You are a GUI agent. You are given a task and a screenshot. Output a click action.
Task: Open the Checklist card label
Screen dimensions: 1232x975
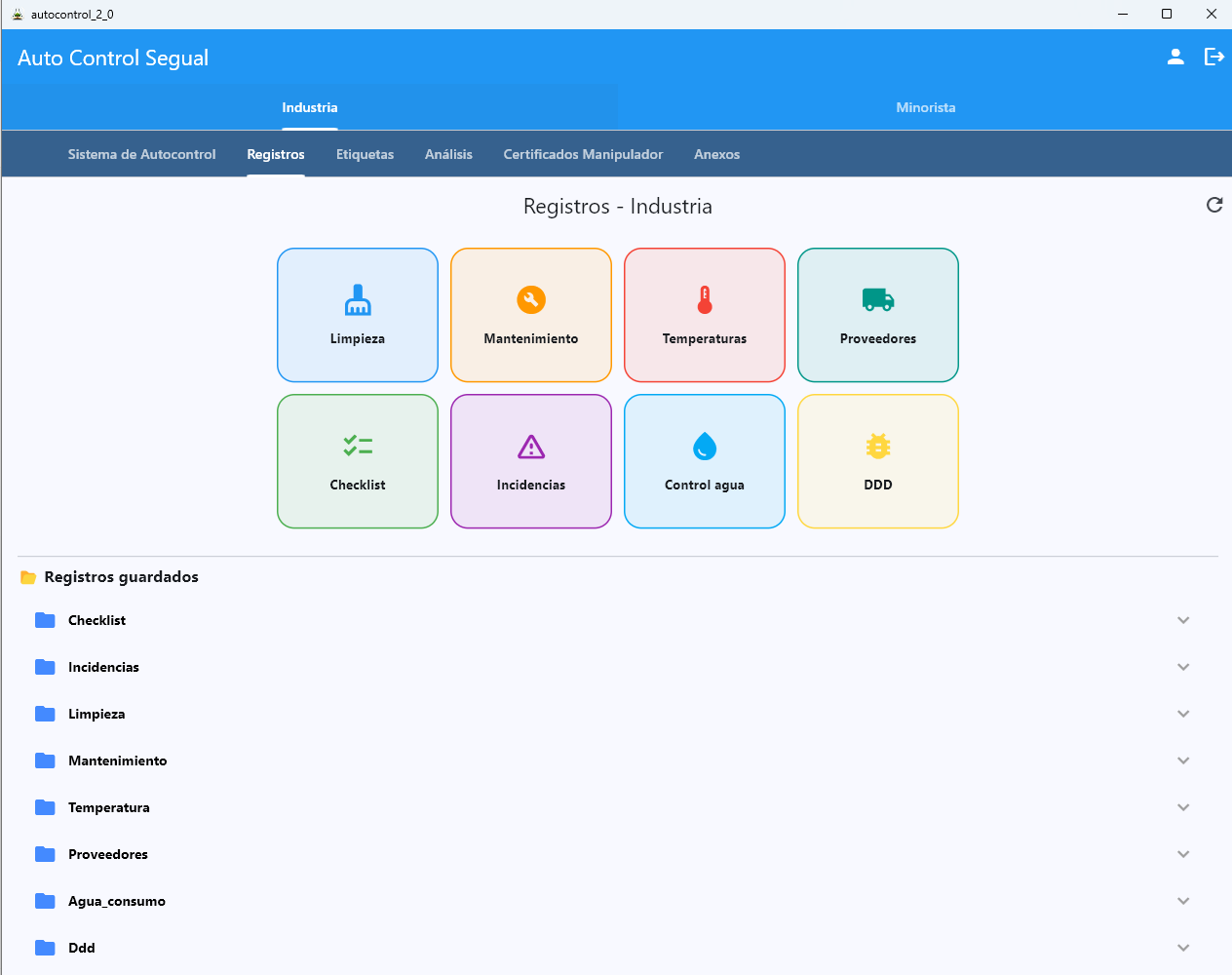coord(358,485)
